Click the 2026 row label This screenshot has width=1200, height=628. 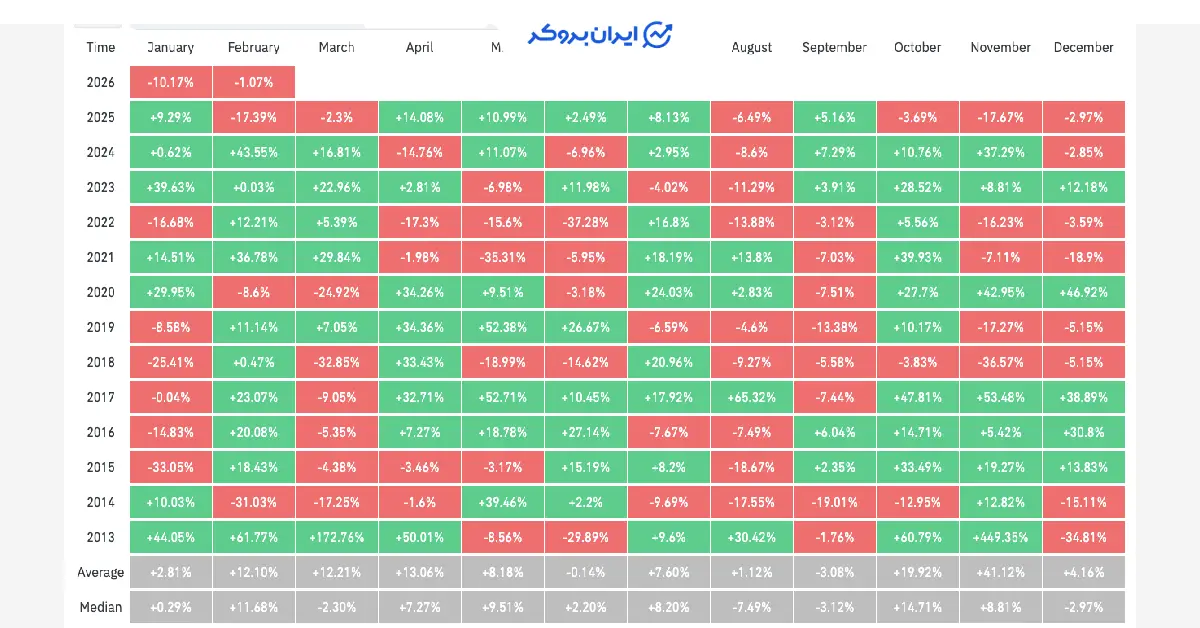tap(101, 82)
